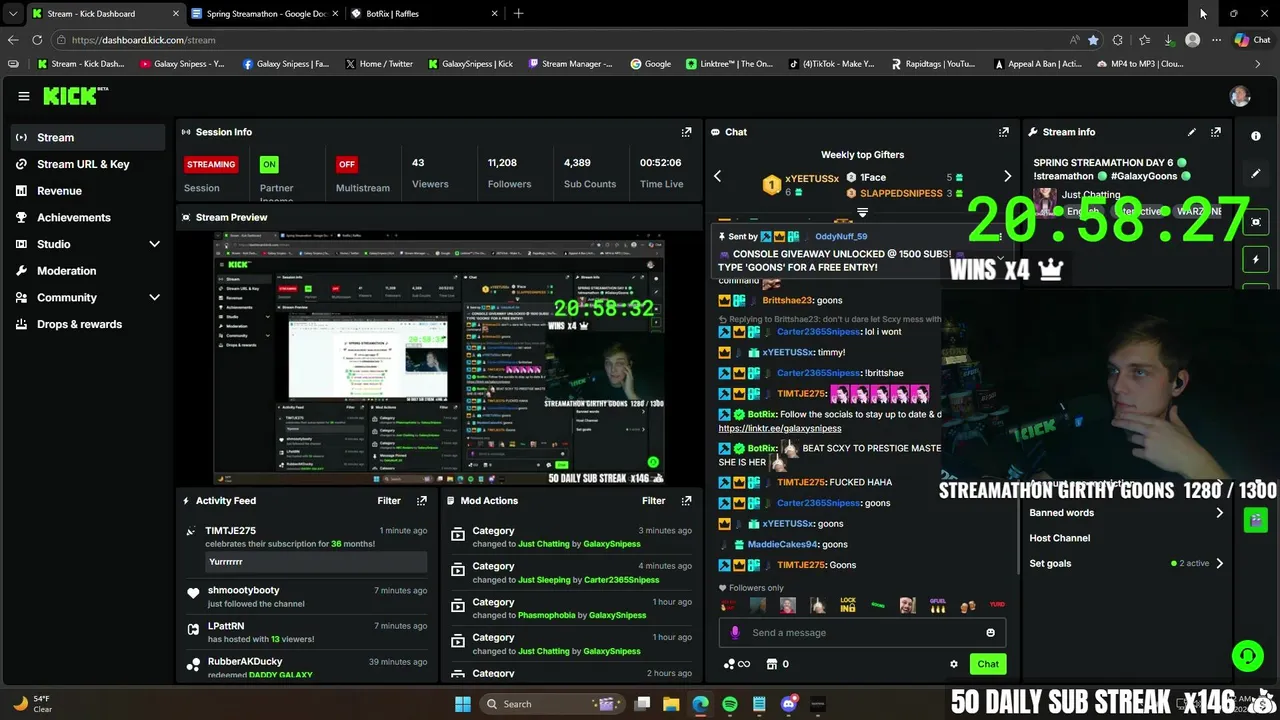The width and height of the screenshot is (1280, 720).
Task: Expand the Community sidebar section
Action: (154, 297)
